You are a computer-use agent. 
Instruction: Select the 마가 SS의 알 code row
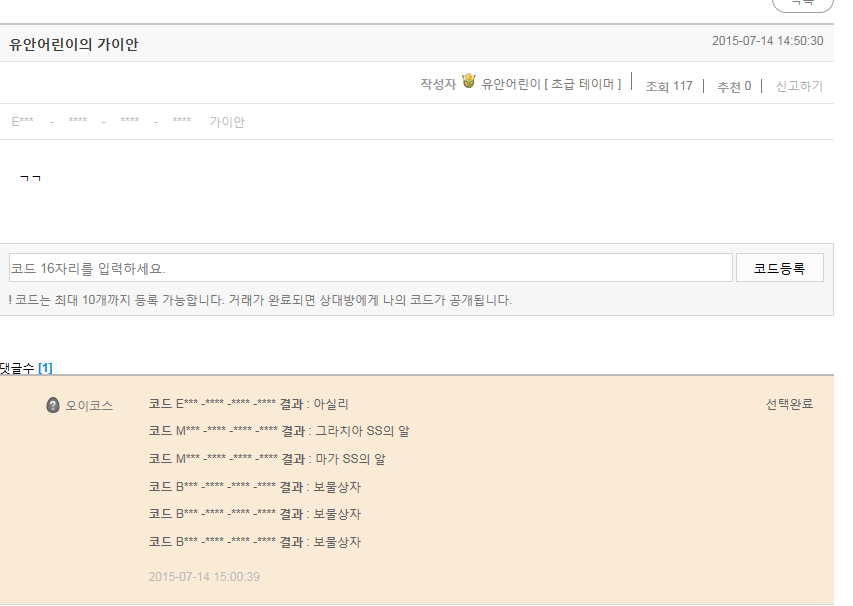click(x=266, y=459)
